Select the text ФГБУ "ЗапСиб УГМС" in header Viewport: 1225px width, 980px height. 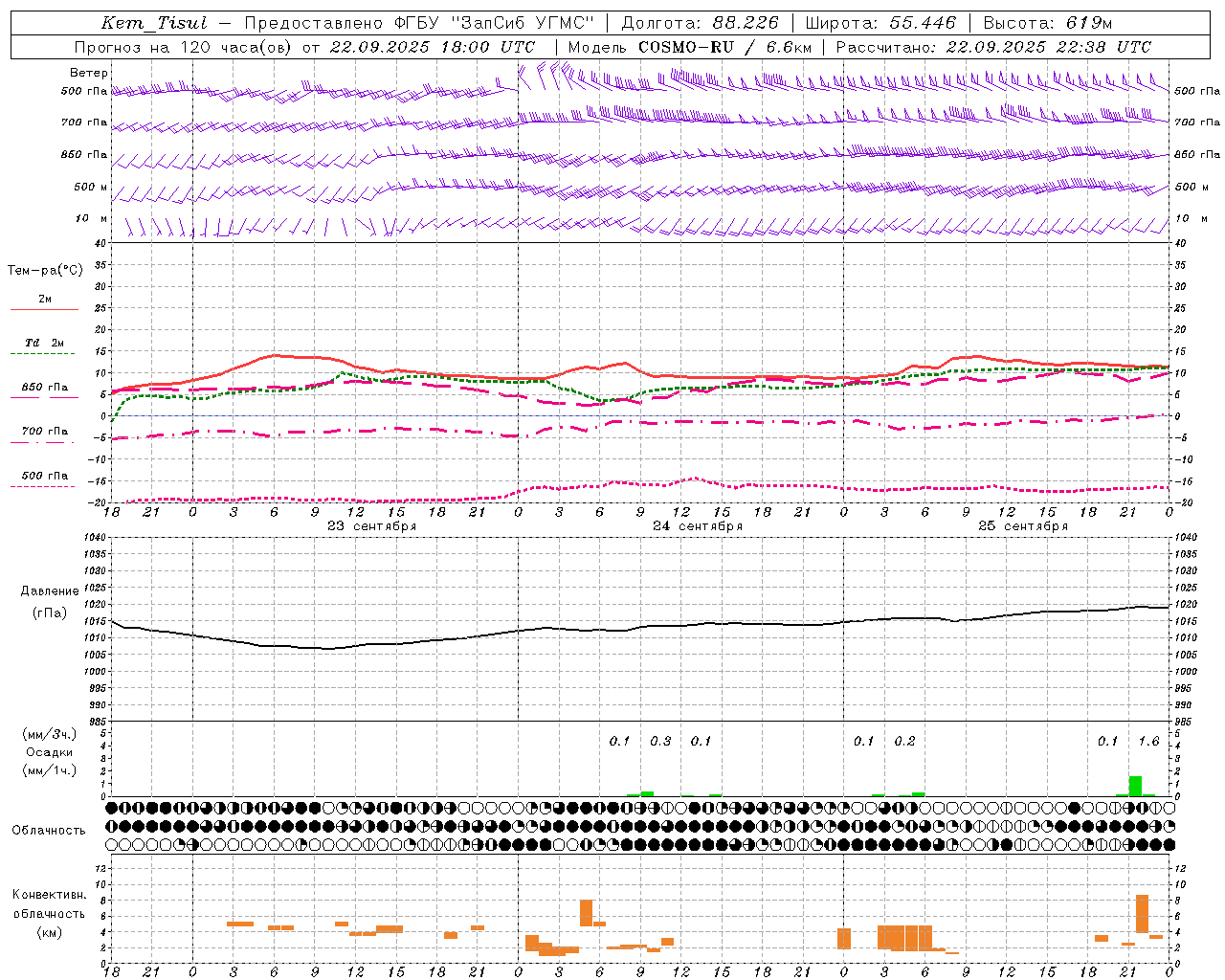click(495, 23)
